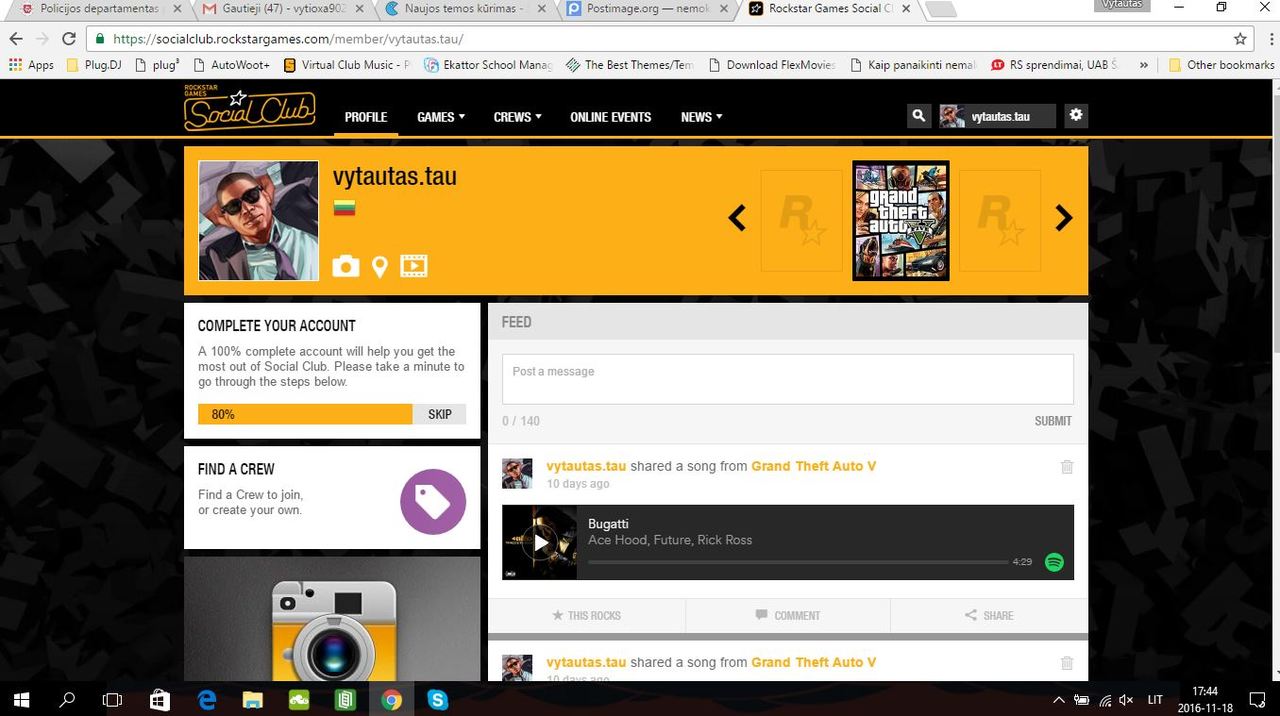Open the vytautas.tau account menu in header
1280x716 pixels.
tap(997, 116)
